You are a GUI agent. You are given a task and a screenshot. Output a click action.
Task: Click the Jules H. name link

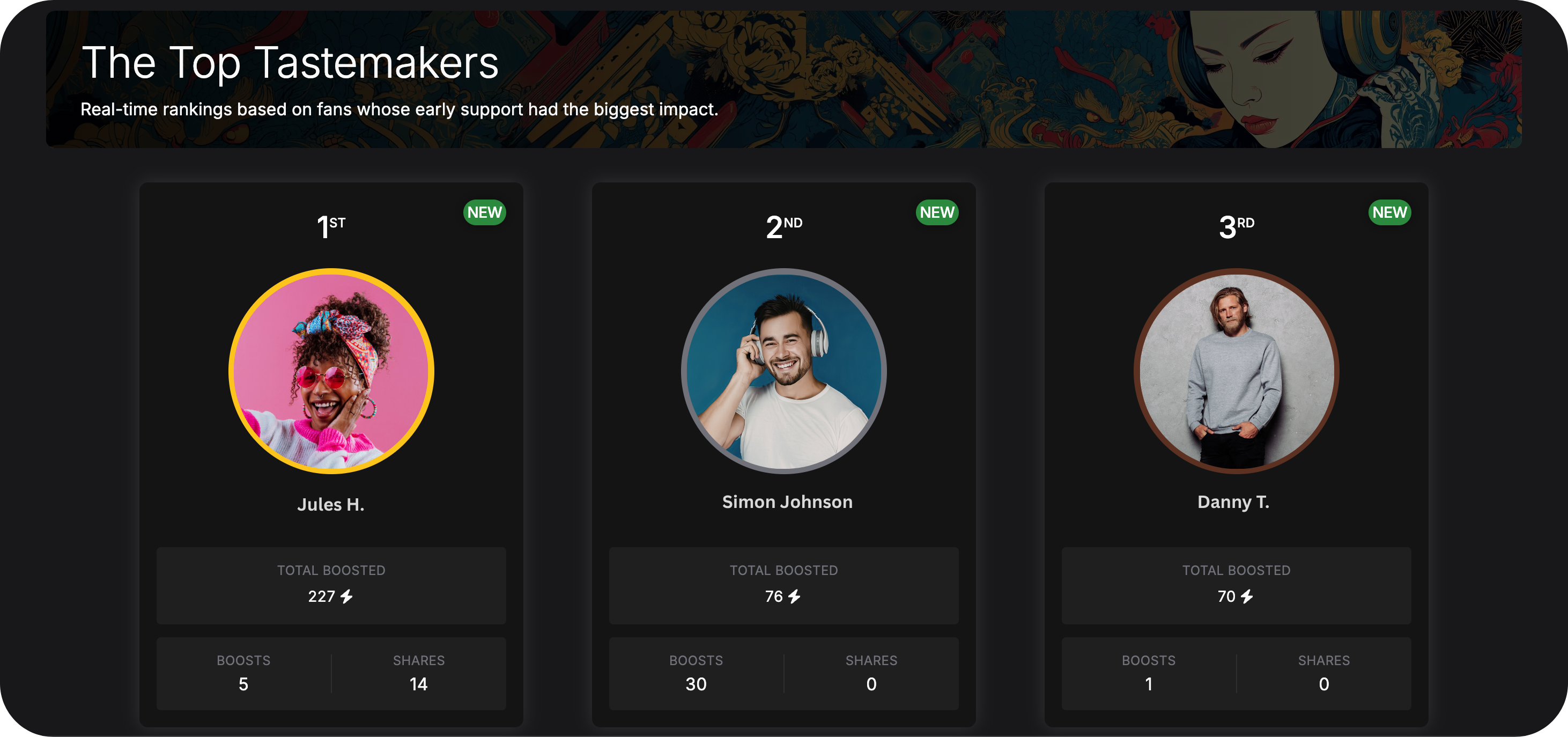click(x=331, y=504)
